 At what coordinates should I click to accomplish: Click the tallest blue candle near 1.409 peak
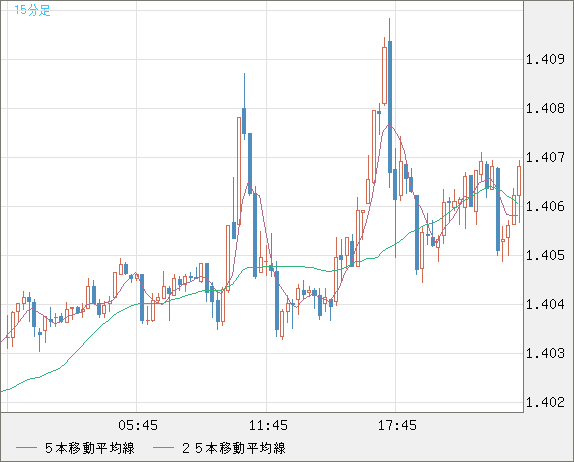click(390, 107)
